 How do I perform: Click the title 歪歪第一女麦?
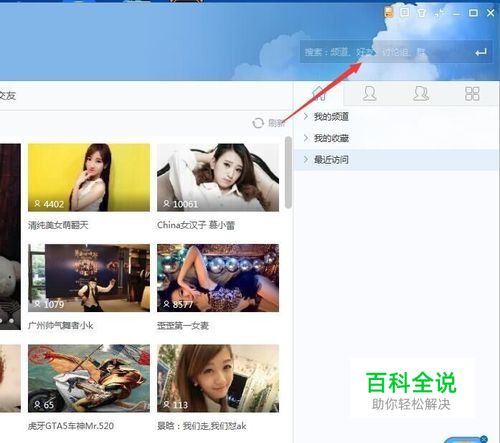coord(183,326)
